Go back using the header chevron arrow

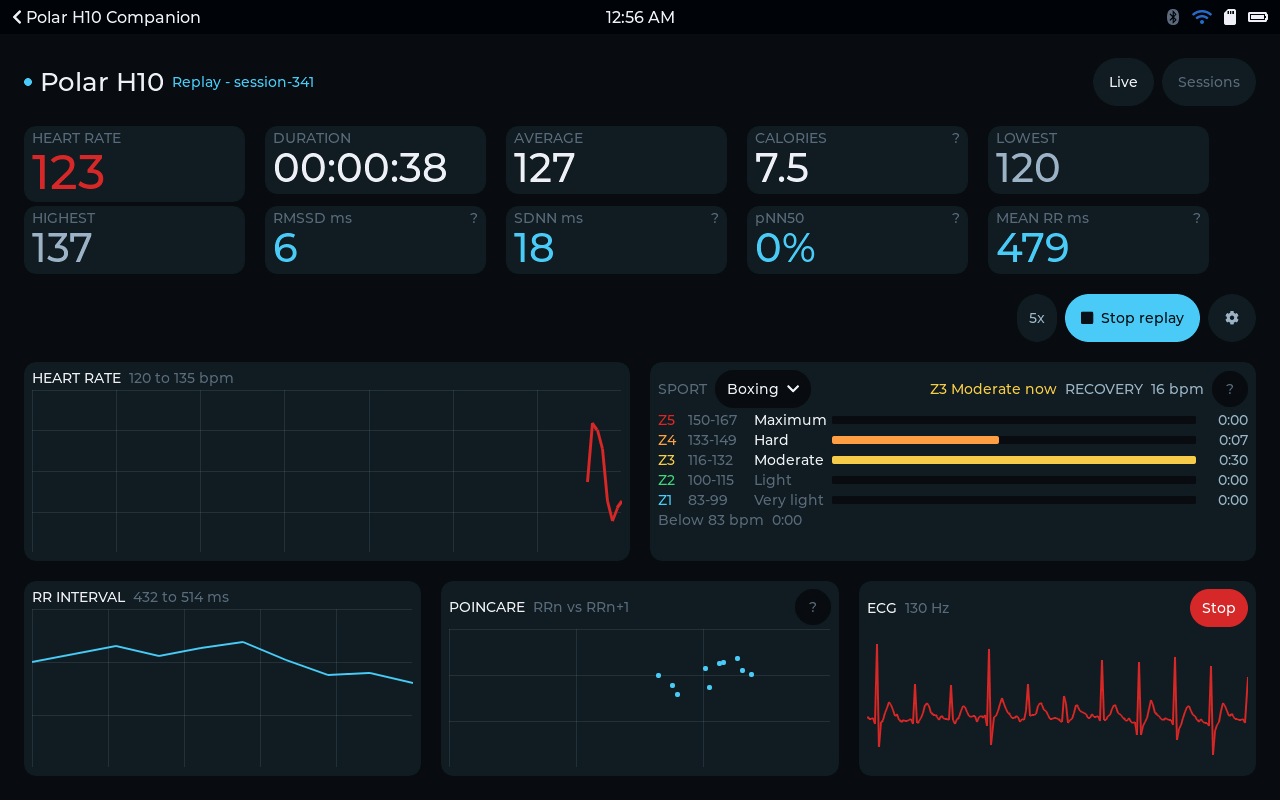coord(17,17)
